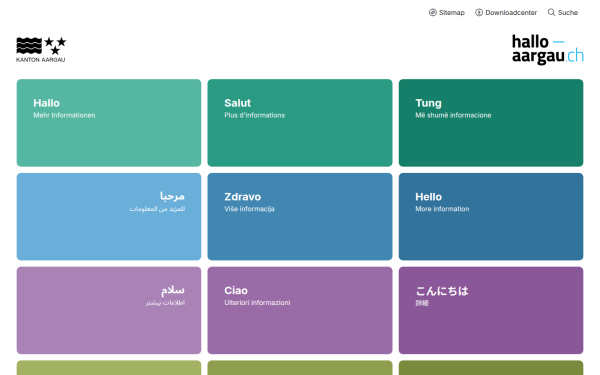Click 'اطلاعات بیشتر' text

click(x=165, y=303)
